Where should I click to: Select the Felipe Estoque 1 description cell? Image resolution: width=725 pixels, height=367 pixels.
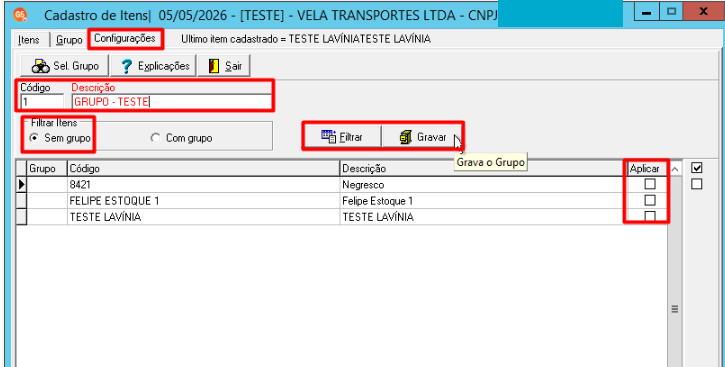tap(484, 201)
